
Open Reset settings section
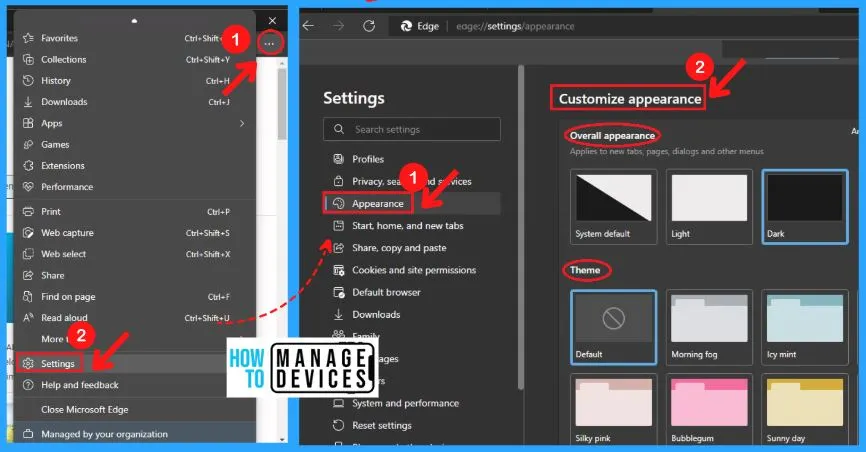[x=411, y=425]
